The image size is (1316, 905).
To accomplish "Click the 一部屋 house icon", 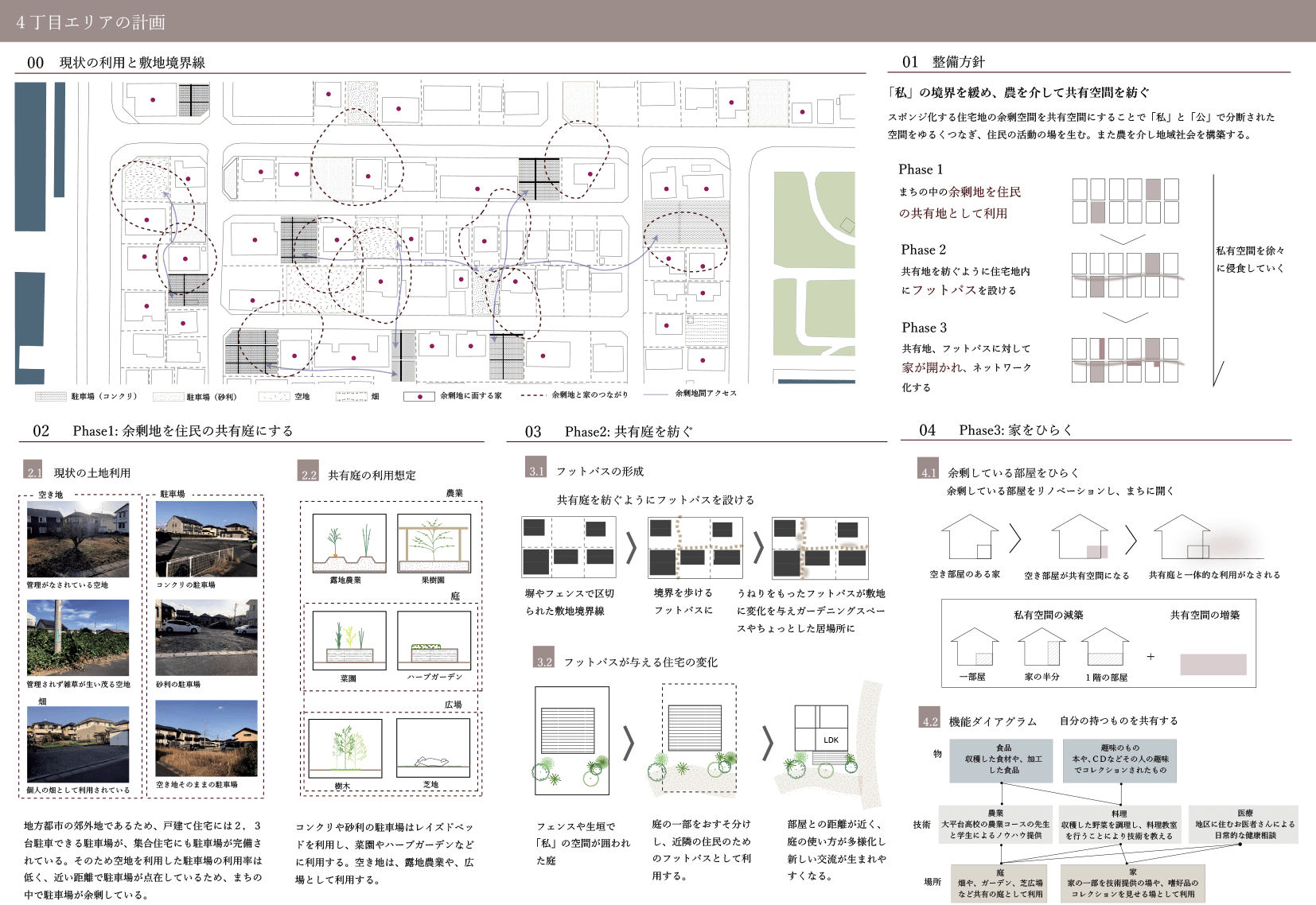I will 975,647.
